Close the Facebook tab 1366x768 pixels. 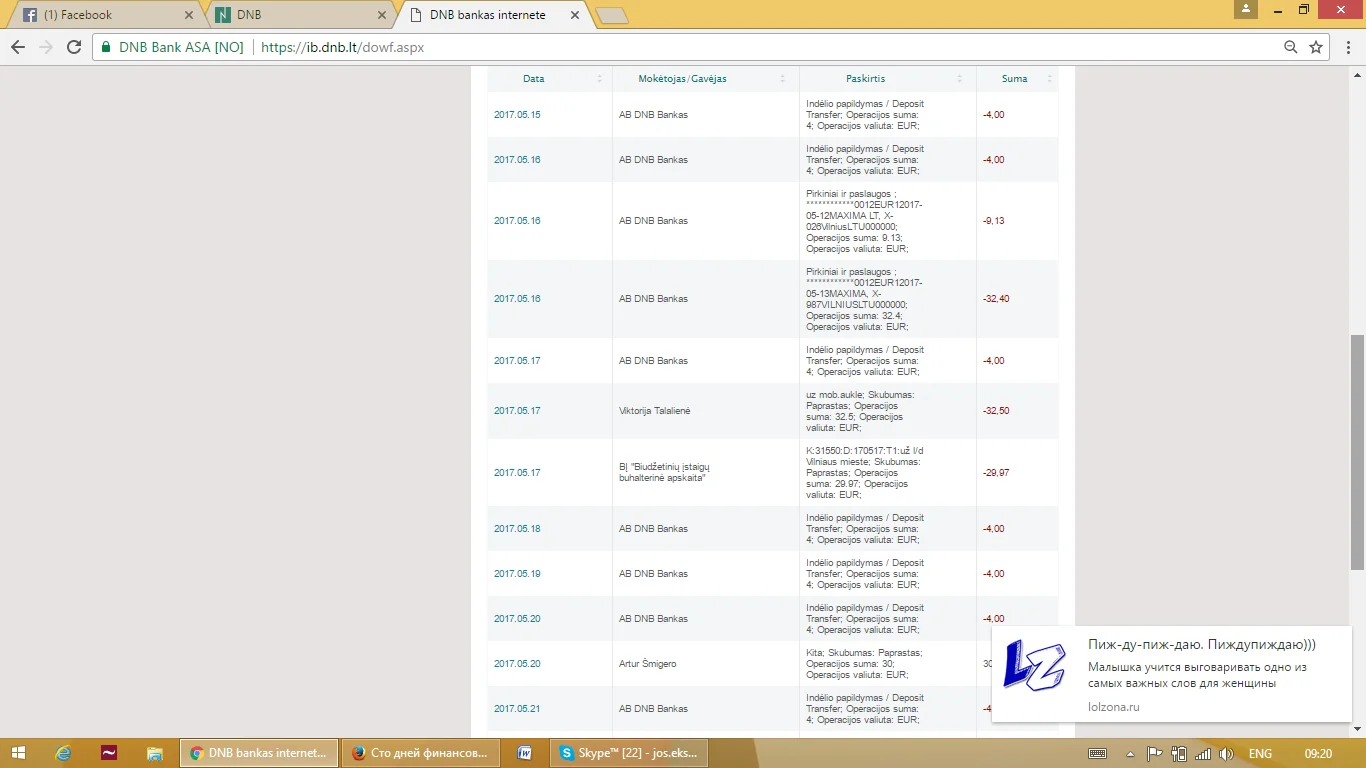[188, 15]
